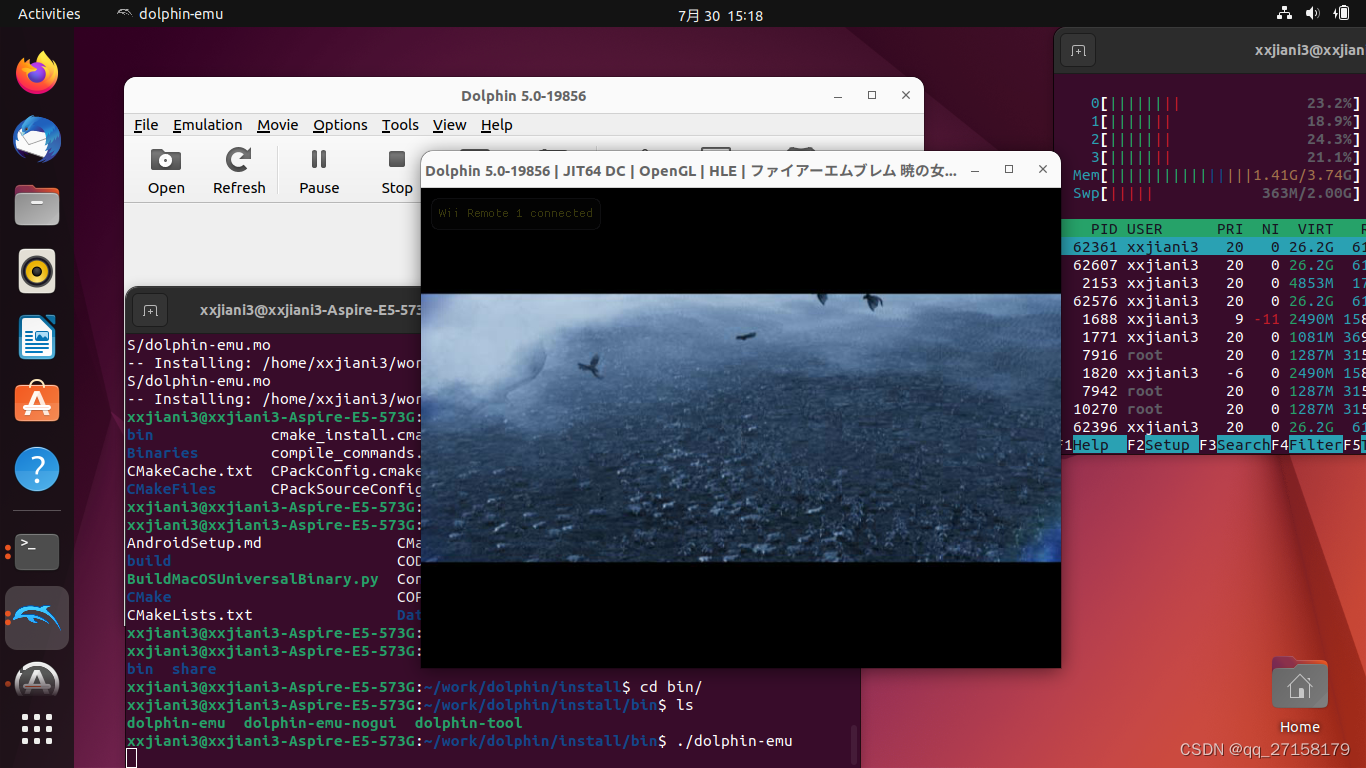Add a new tab in htop terminal window
Viewport: 1366px width, 768px height.
click(1078, 50)
